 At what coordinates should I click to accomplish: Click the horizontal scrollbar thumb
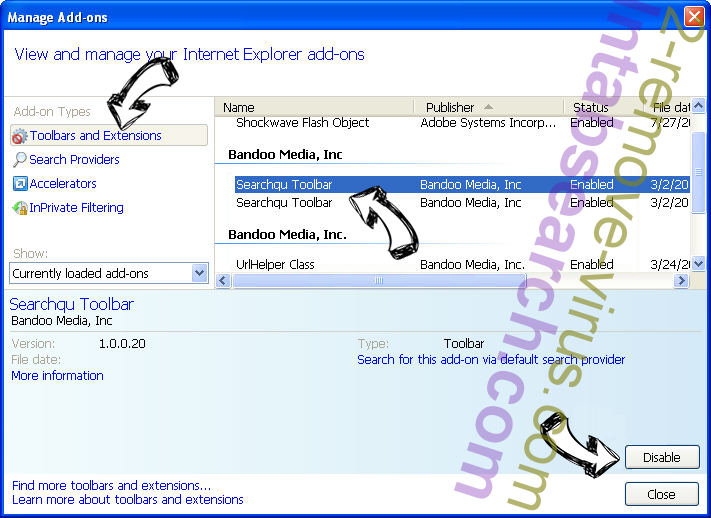[379, 281]
